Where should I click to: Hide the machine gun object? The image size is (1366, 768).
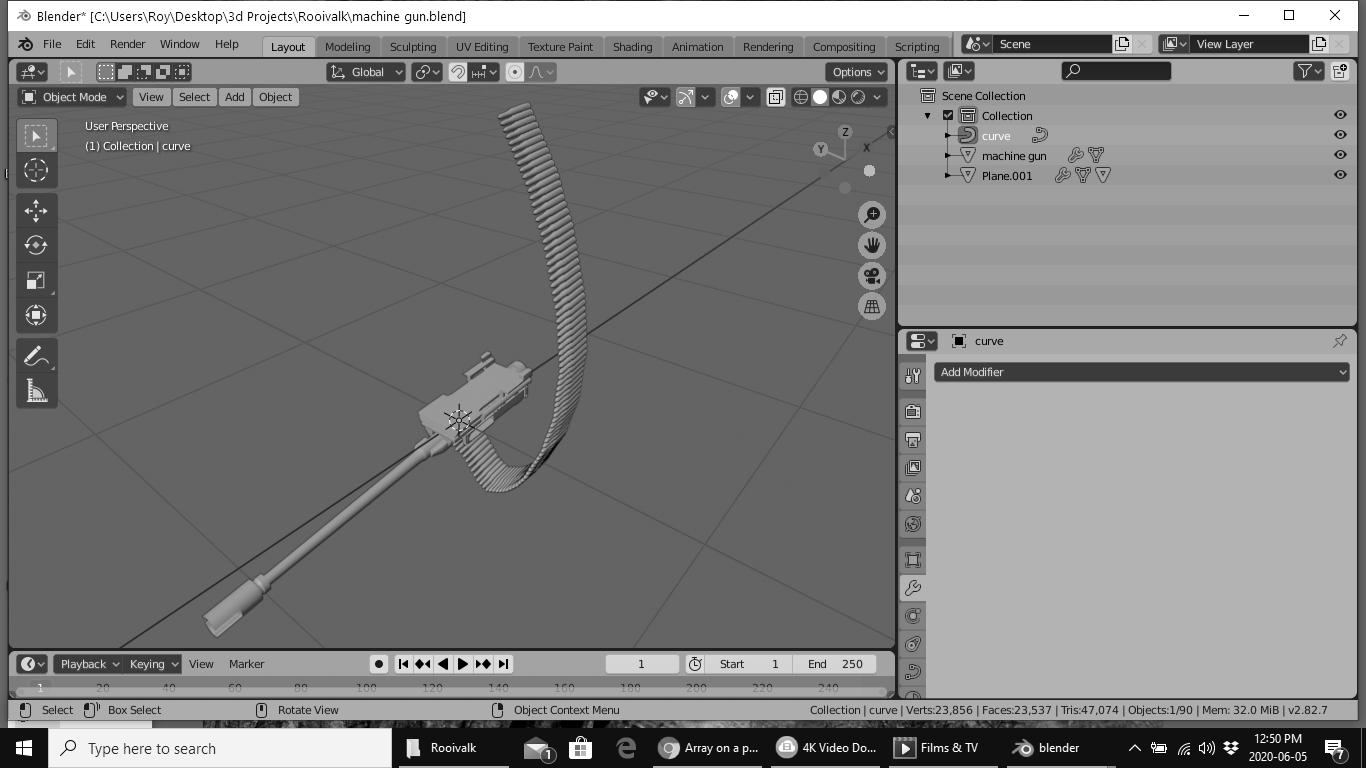(1340, 155)
